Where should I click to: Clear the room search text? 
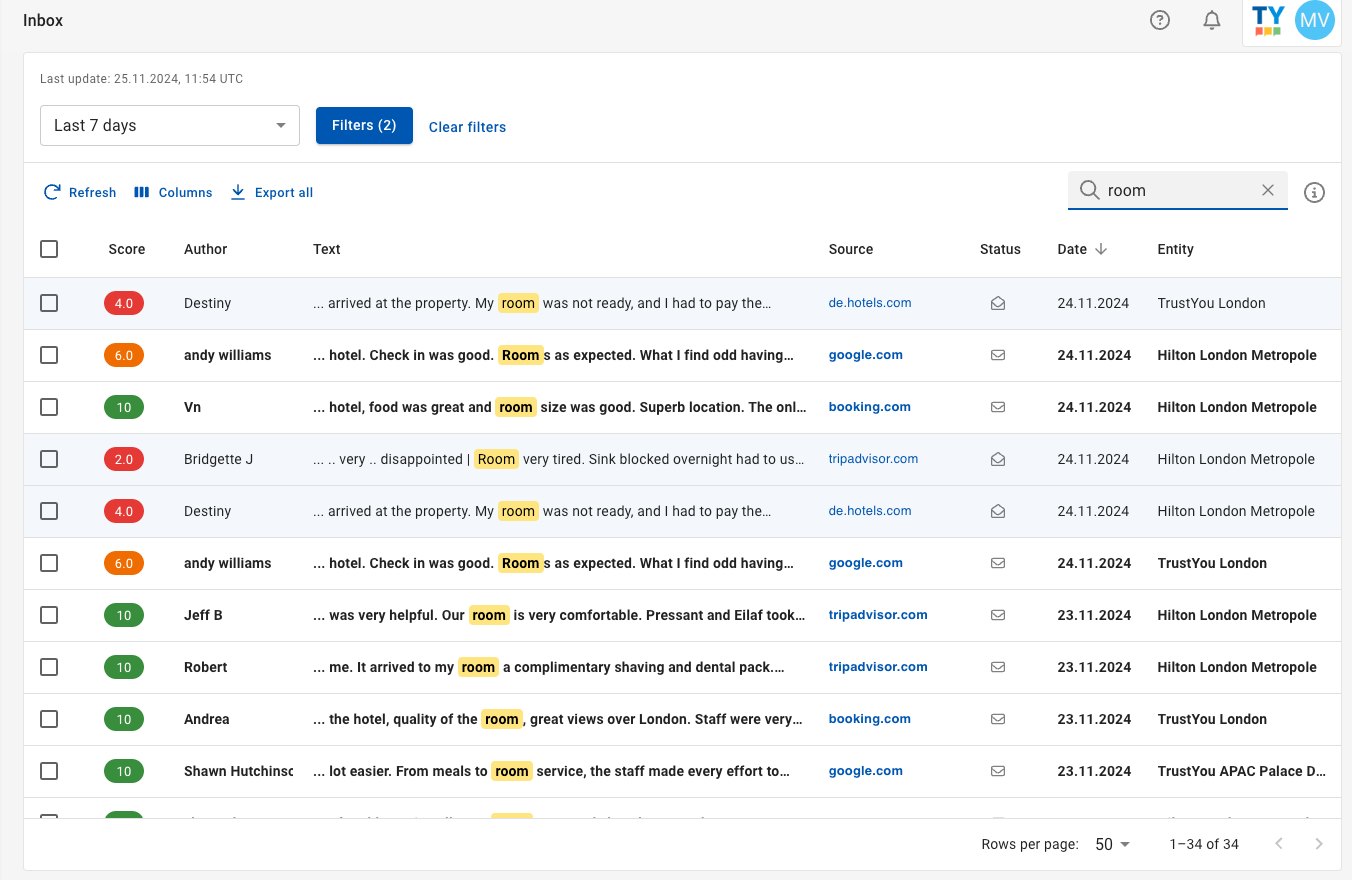[x=1268, y=190]
